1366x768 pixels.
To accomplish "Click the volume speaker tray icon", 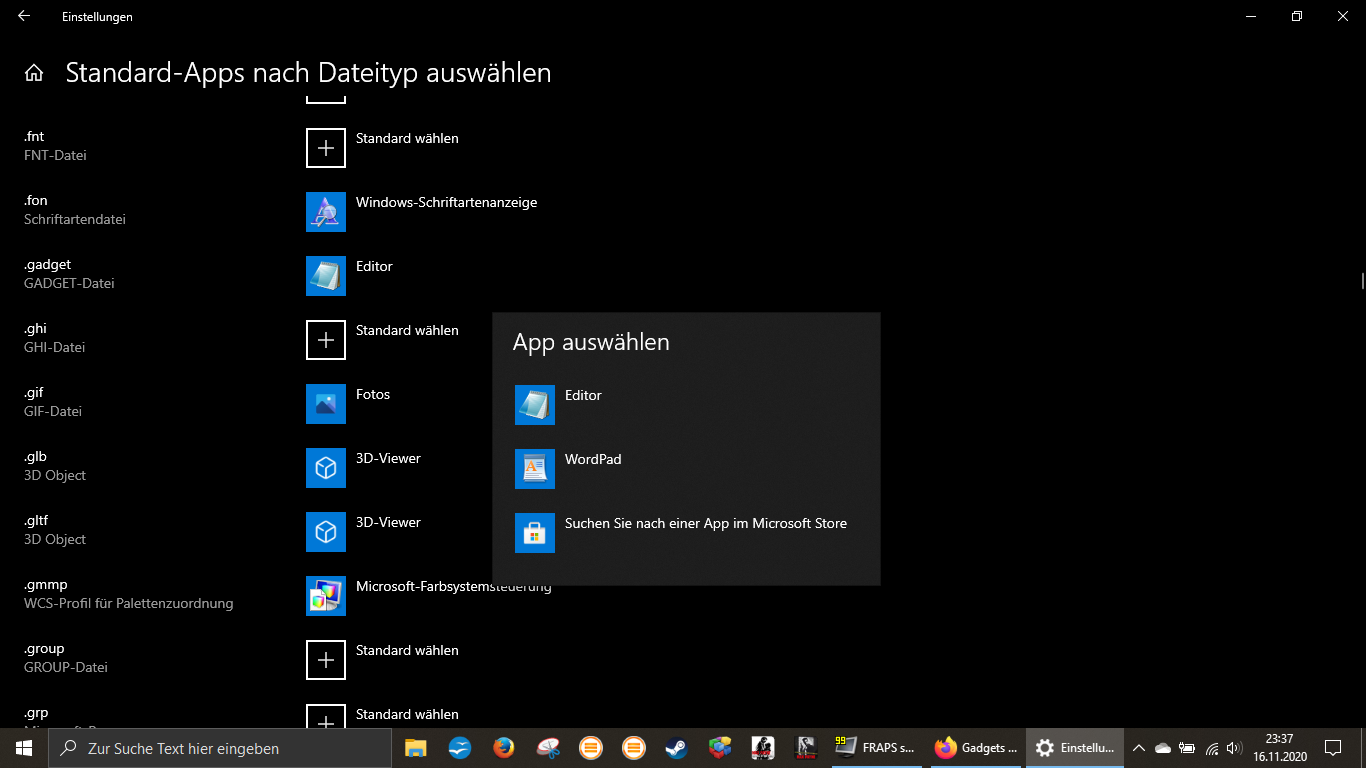I will tap(1235, 748).
